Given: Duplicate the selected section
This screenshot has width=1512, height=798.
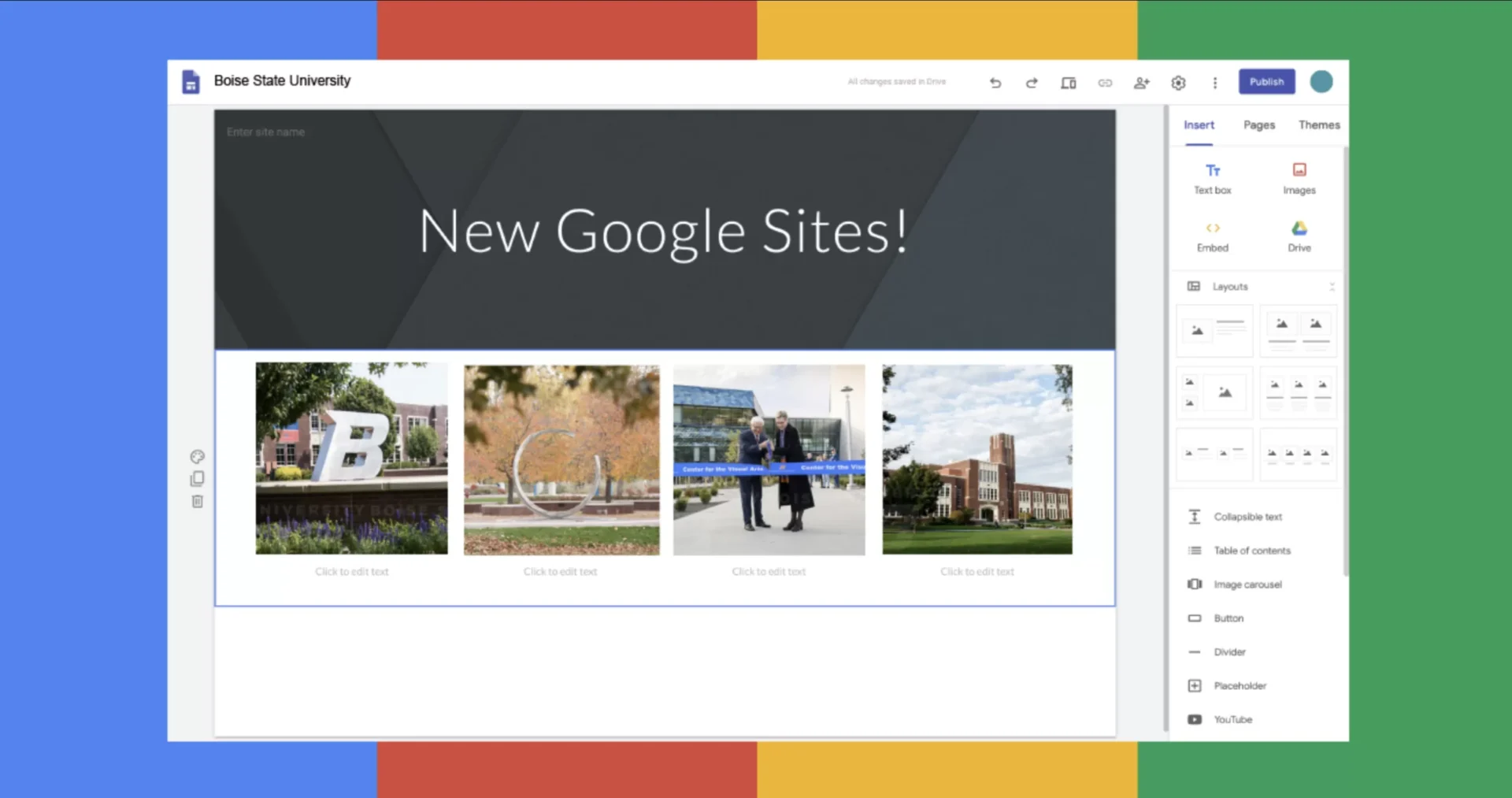Looking at the screenshot, I should tap(198, 479).
